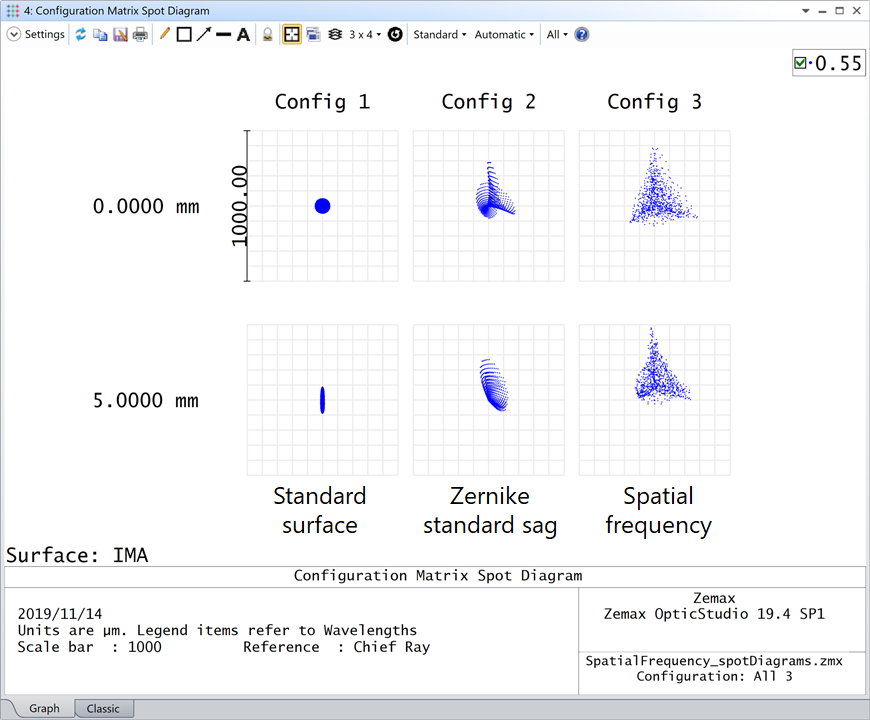This screenshot has width=870, height=720.
Task: Select the arrow drawing tool
Action: click(x=204, y=34)
